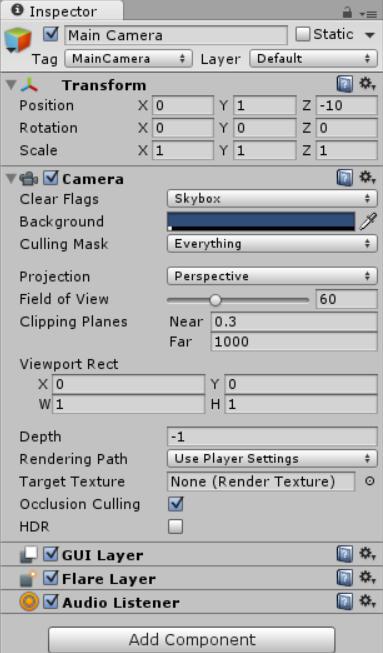Open the Transform component gear settings menu

coord(367,85)
